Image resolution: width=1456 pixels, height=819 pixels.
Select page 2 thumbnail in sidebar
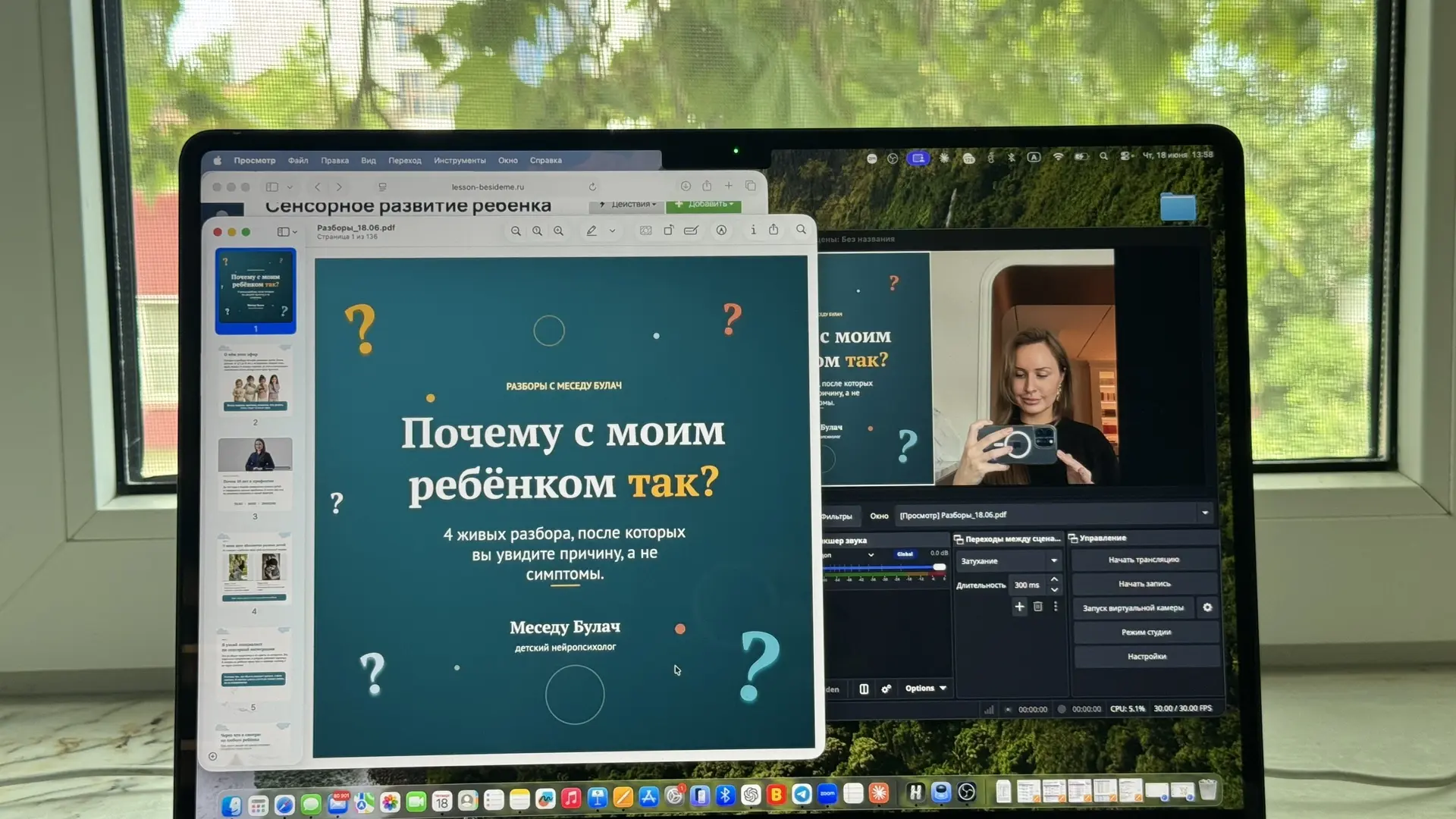click(255, 382)
